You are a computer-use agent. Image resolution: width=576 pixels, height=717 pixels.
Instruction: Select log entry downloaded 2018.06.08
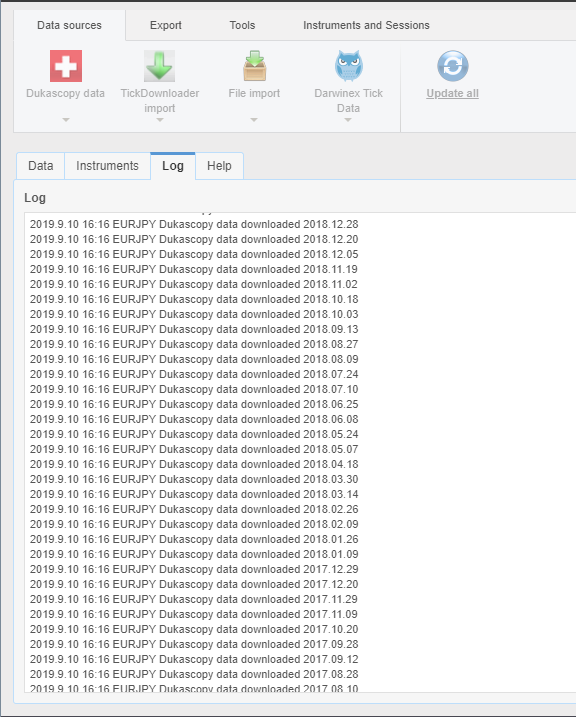(x=194, y=419)
